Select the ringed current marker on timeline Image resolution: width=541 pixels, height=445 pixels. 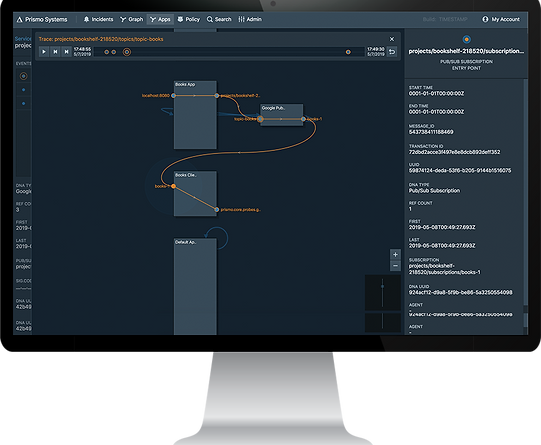[127, 52]
